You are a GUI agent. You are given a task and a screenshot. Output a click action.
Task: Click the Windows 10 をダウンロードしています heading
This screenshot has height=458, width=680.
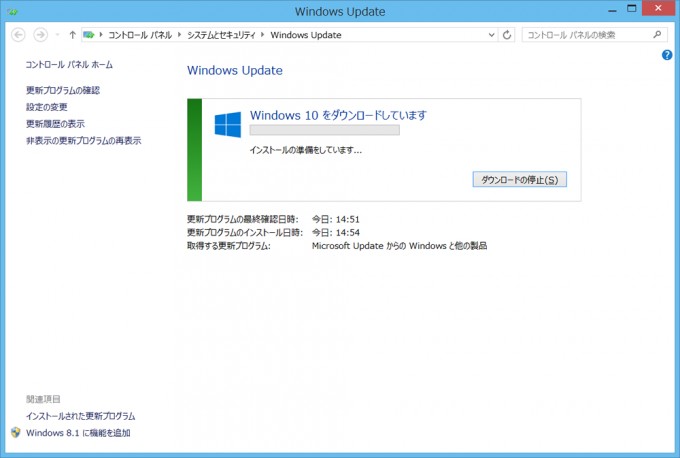point(338,115)
